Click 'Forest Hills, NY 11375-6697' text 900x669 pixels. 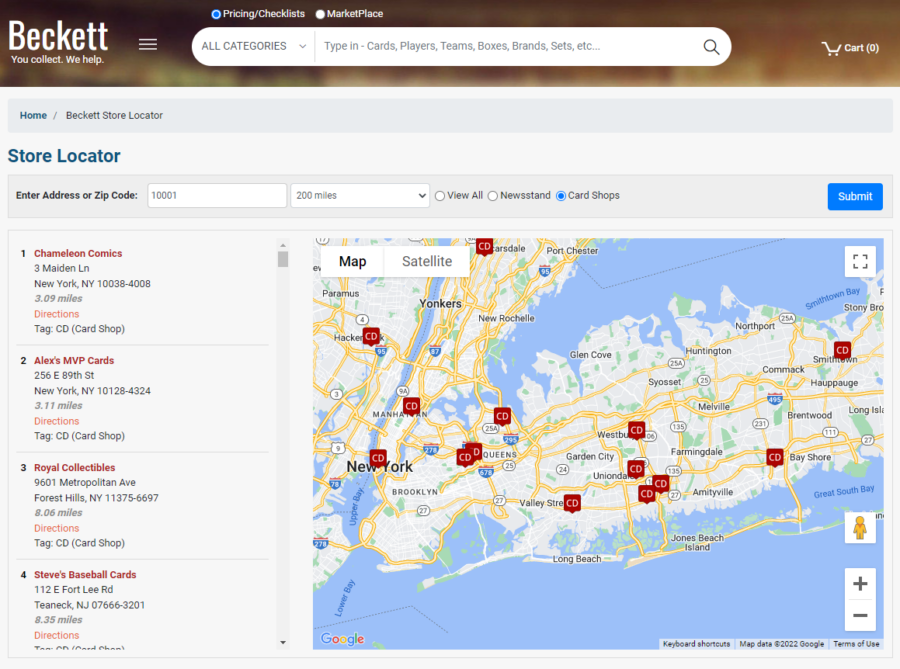pos(96,498)
